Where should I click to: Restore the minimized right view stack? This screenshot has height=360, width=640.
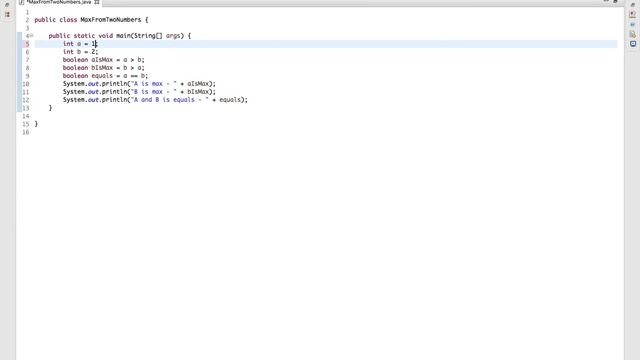pyautogui.click(x=633, y=5)
